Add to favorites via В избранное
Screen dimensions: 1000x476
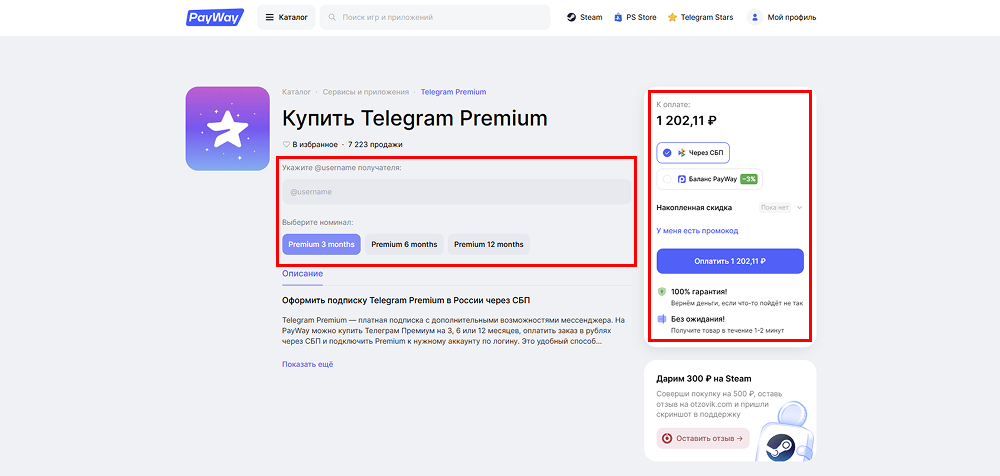(310, 144)
